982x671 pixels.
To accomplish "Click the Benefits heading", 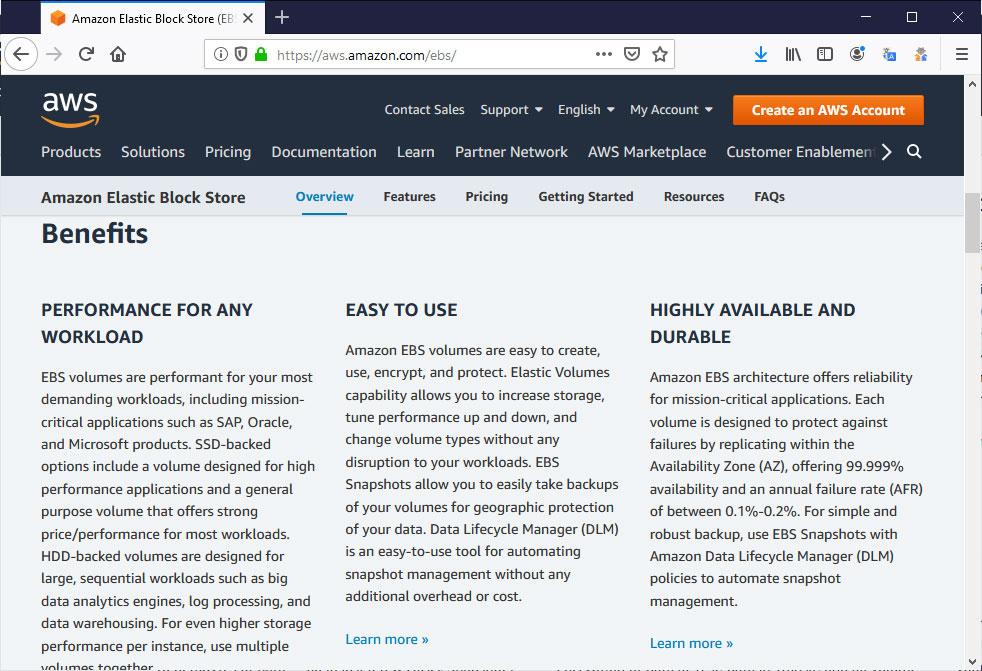I will pos(95,234).
